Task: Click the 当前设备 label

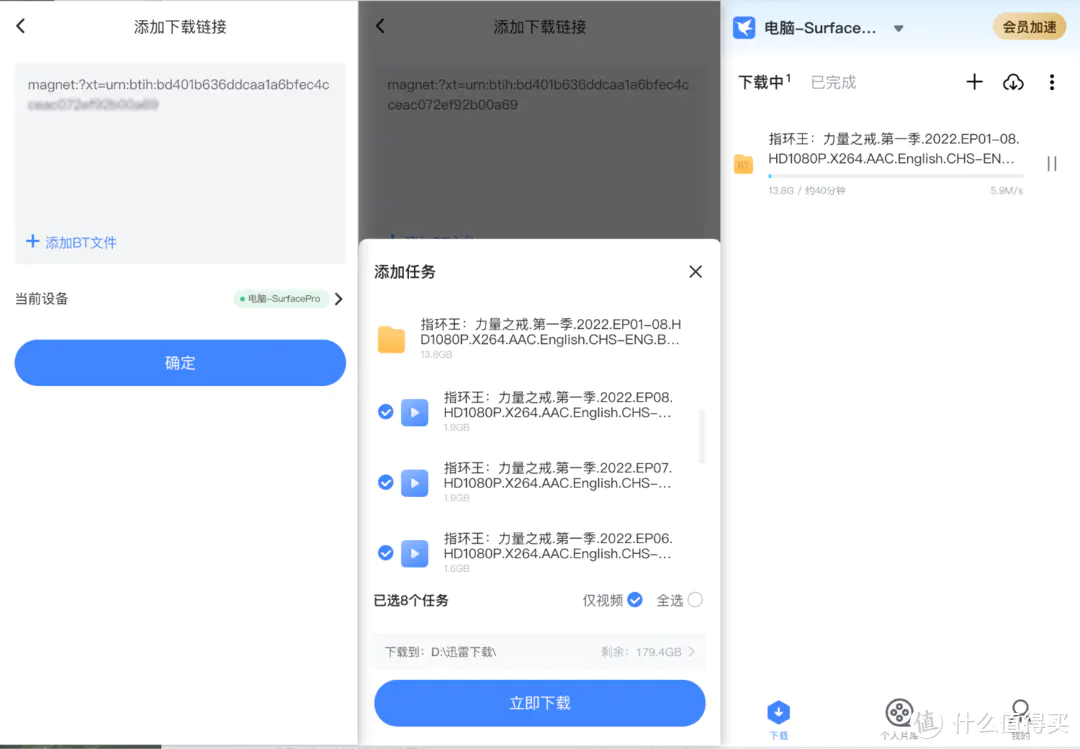Action: click(41, 298)
